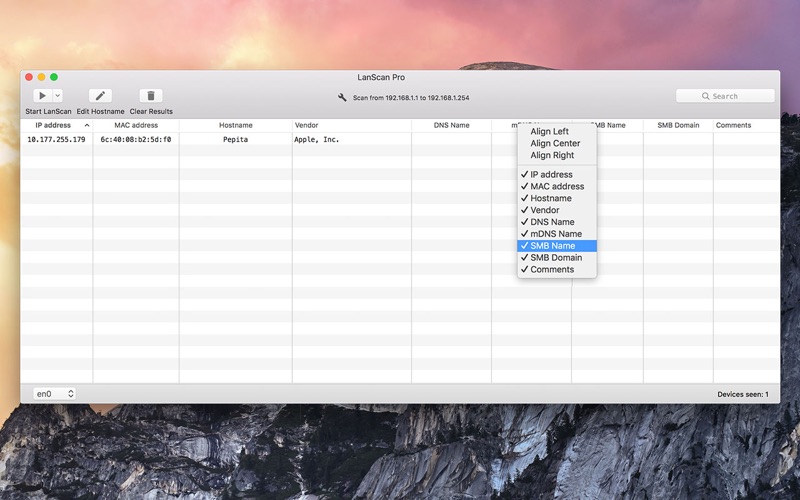Toggle the Comments column in menu
The height and width of the screenshot is (500, 800).
[x=551, y=270]
